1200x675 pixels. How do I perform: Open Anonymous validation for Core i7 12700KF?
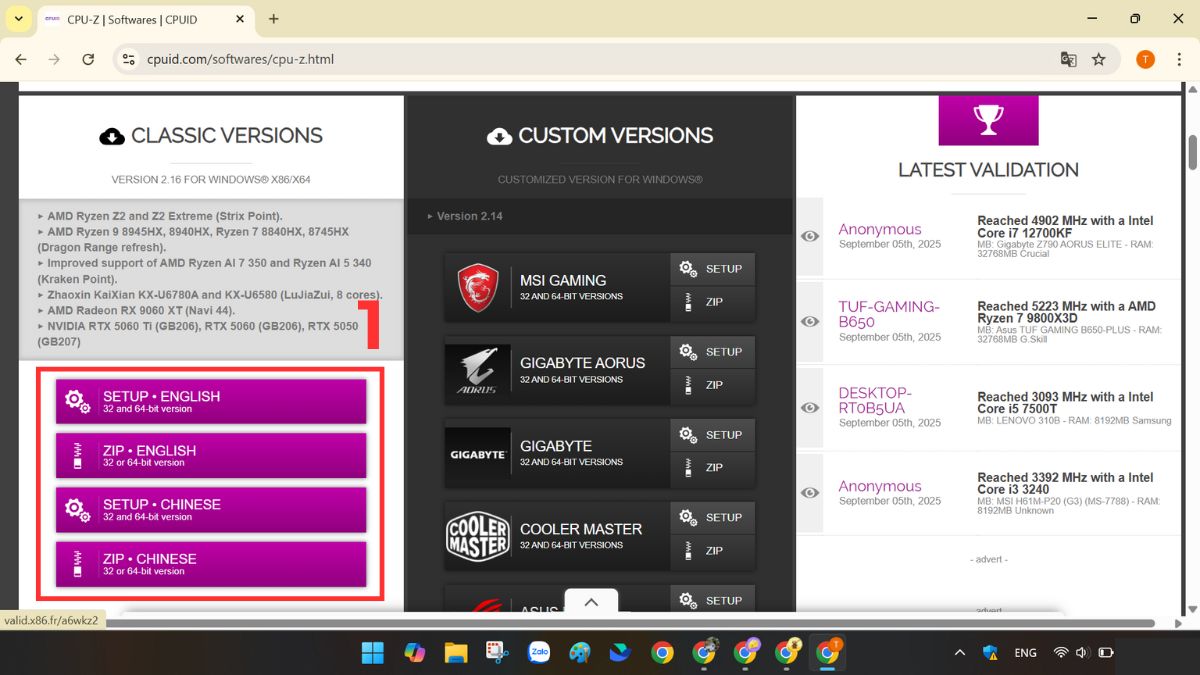(x=880, y=229)
